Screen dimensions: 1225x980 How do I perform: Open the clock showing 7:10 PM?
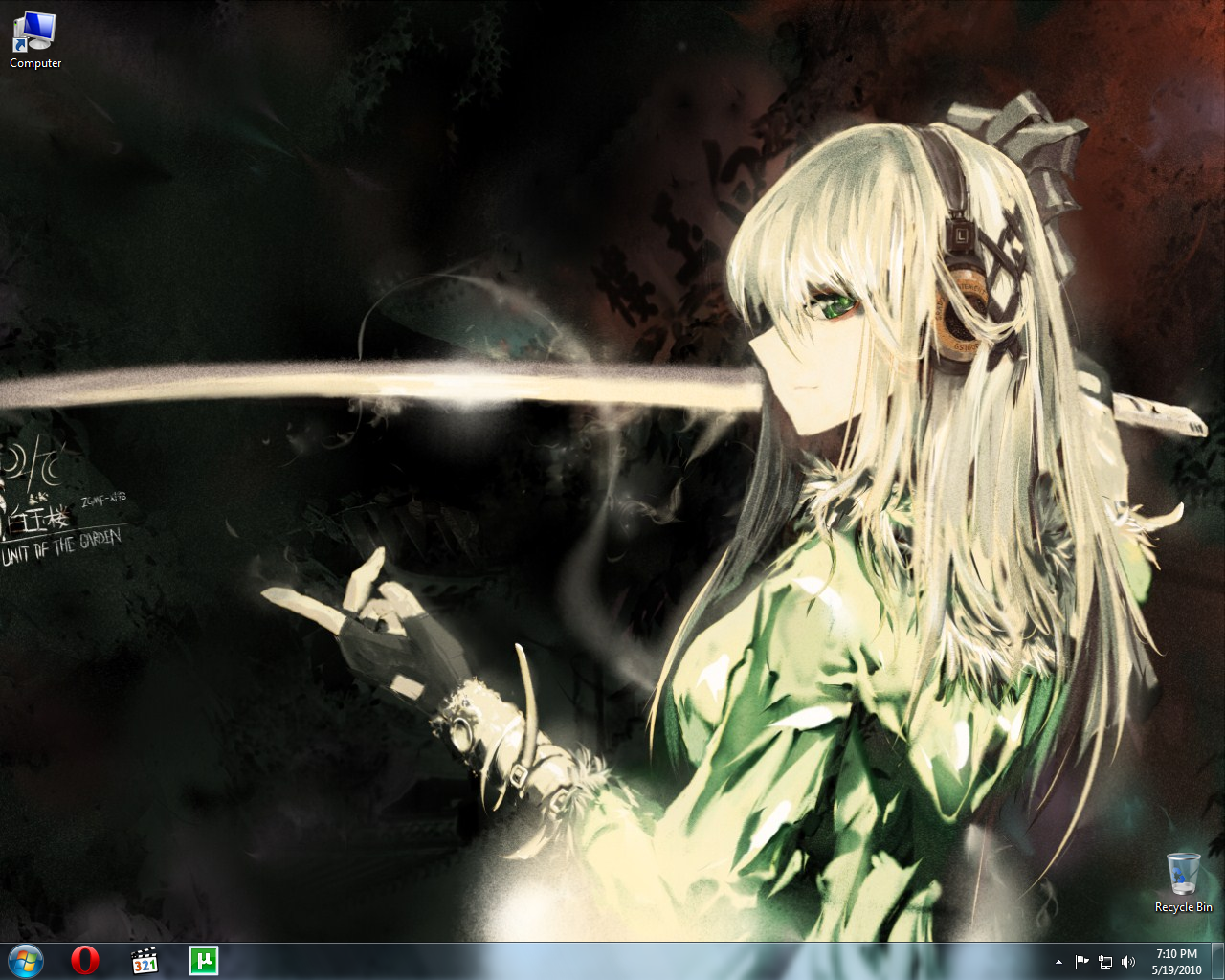(x=1176, y=962)
